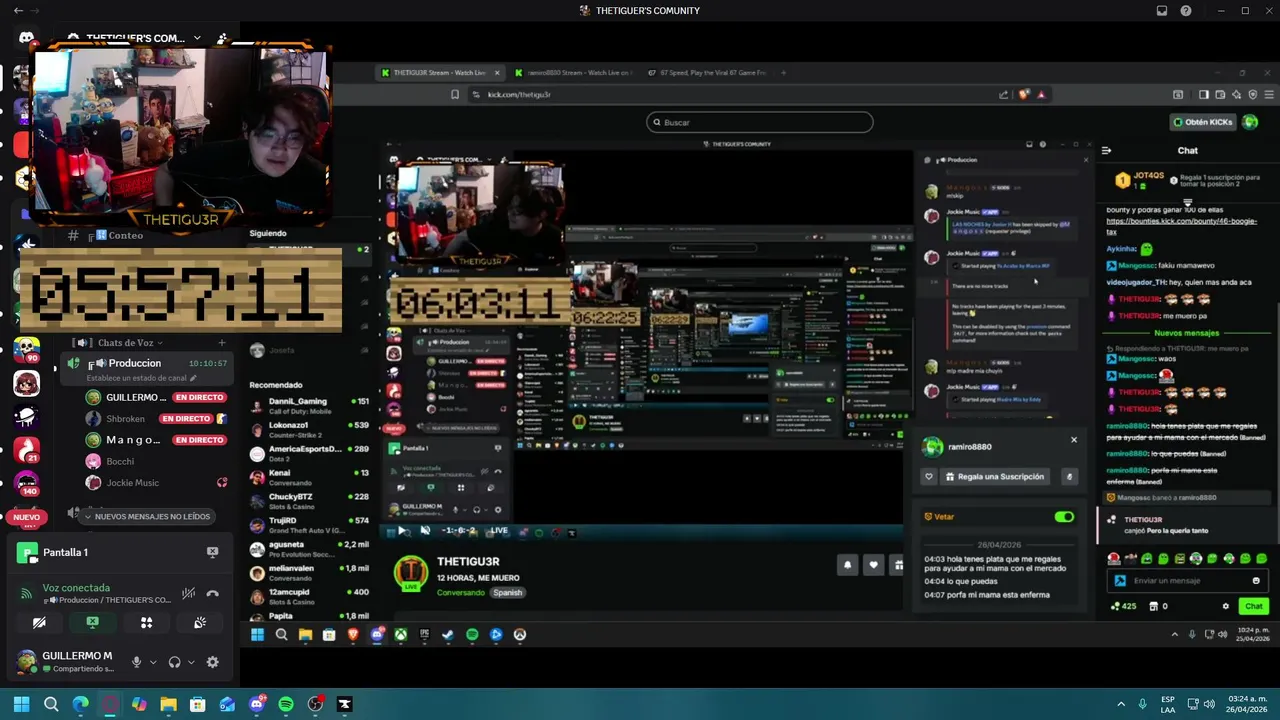Viewport: 1280px width, 720px height.
Task: Open the Discord help icon in title bar
Action: 1186,11
